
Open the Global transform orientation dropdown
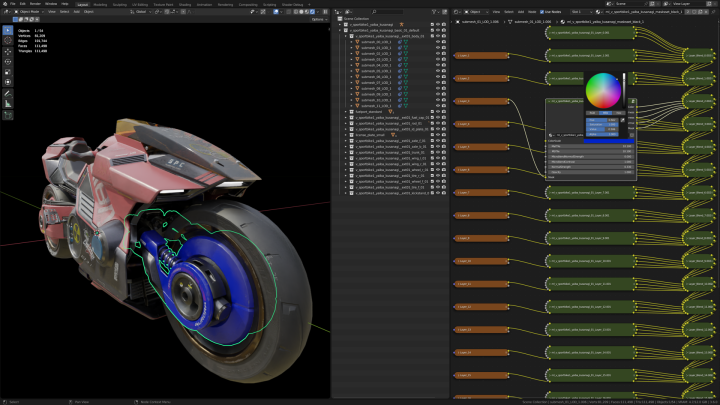click(x=142, y=12)
